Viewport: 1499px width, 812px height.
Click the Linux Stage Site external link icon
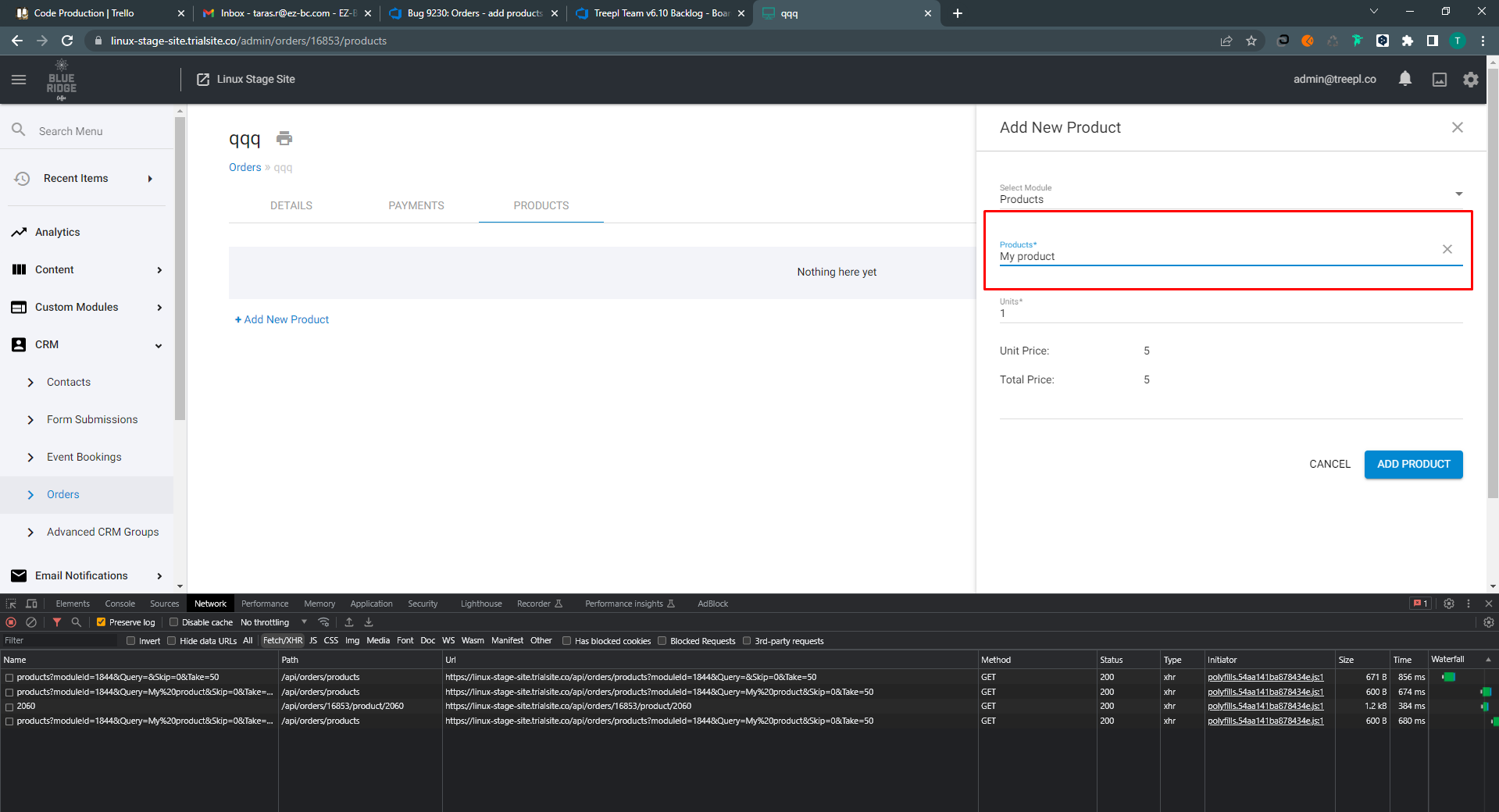[x=203, y=80]
